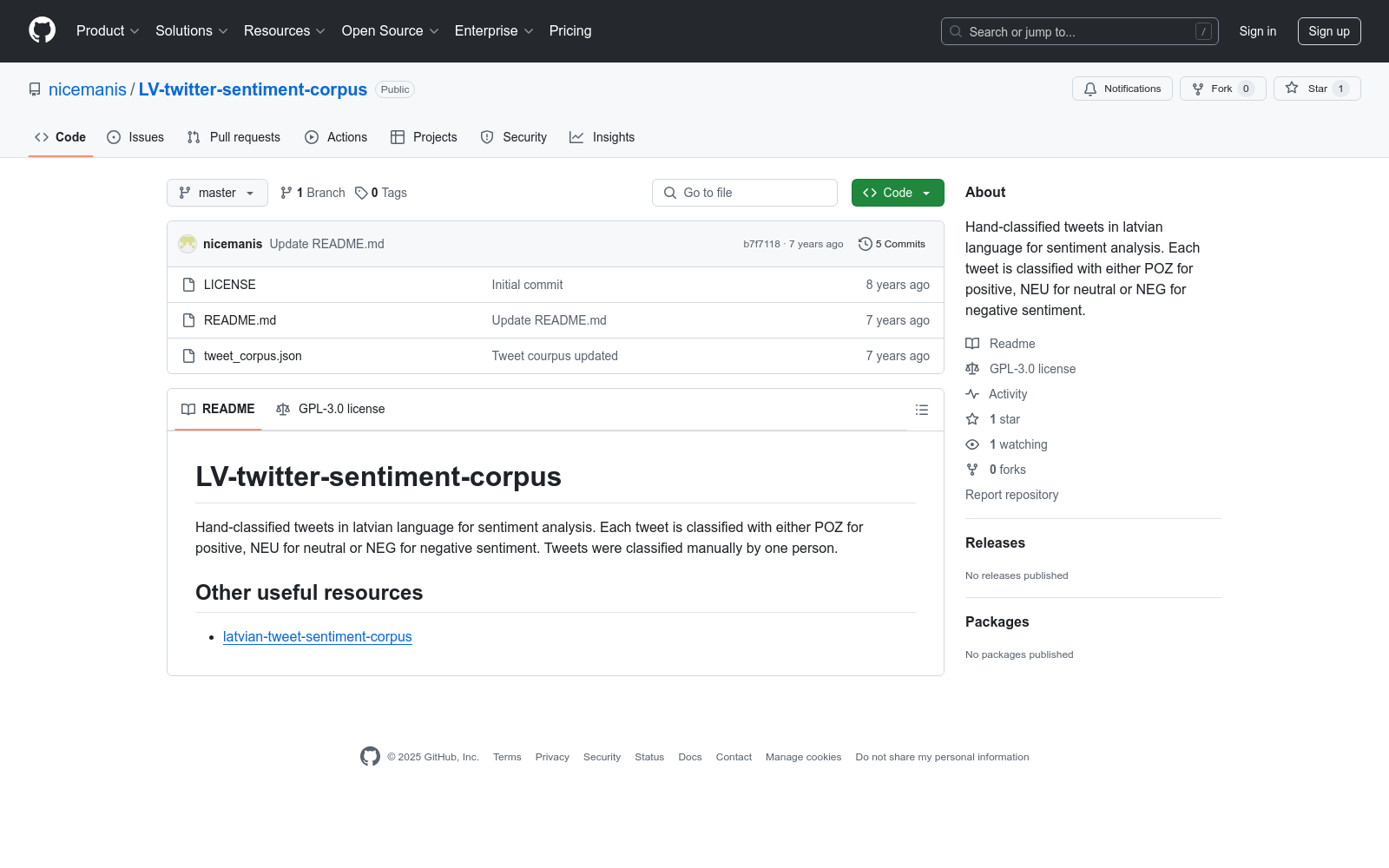Switch to the Issues tab
This screenshot has height=868, width=1389.
(x=135, y=137)
